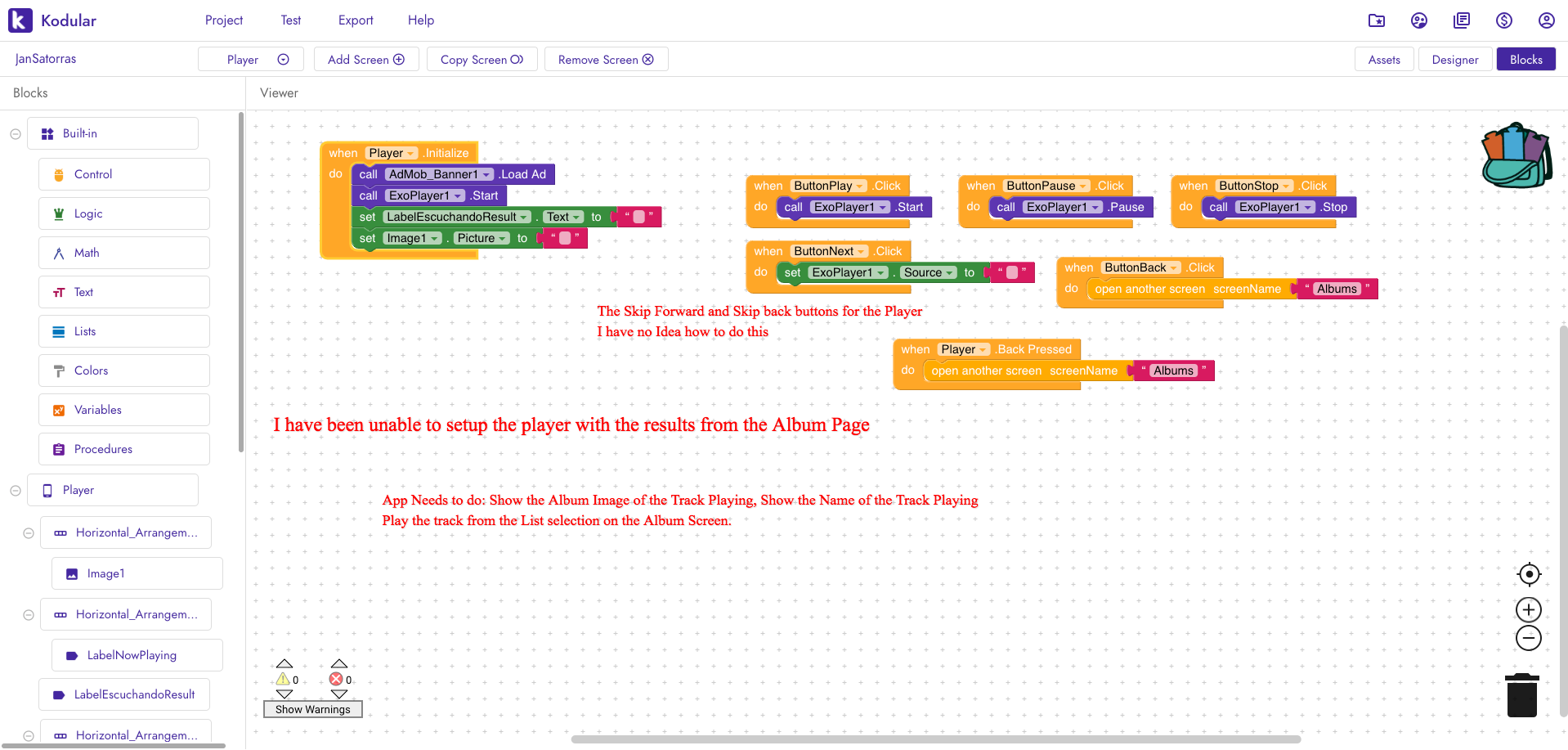The width and height of the screenshot is (1568, 750).
Task: Center the workspace with the target icon
Action: (x=1528, y=574)
